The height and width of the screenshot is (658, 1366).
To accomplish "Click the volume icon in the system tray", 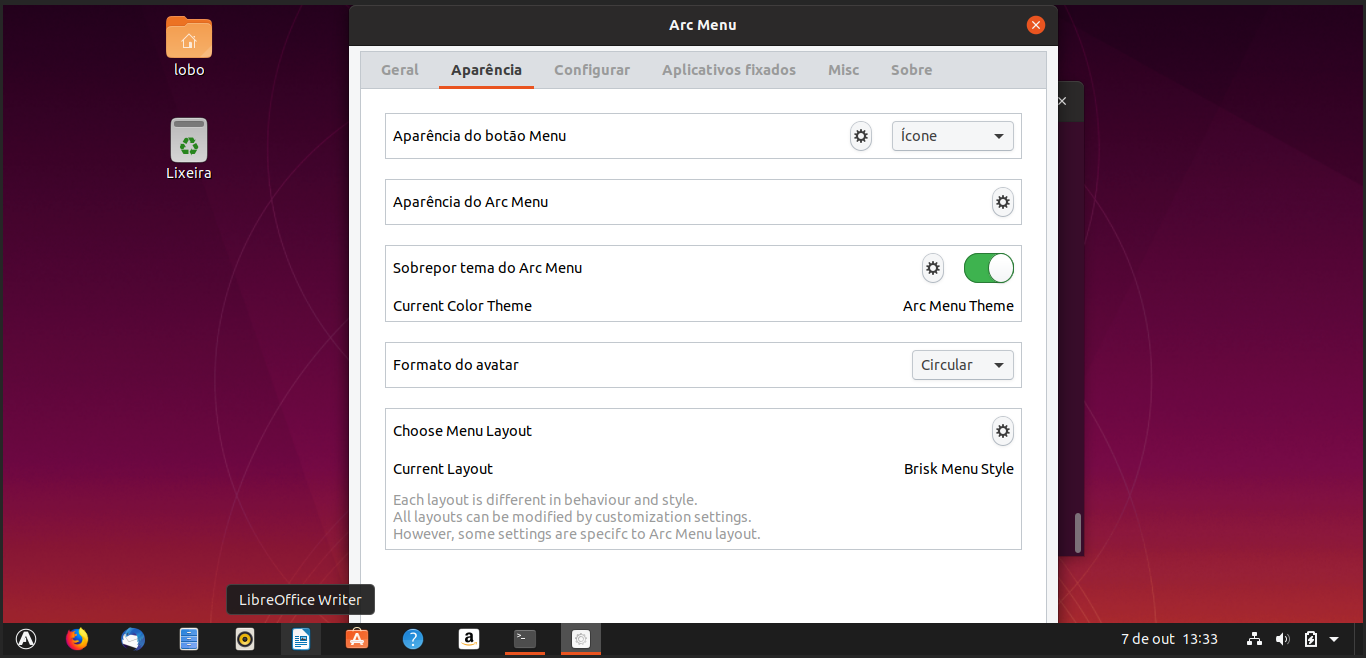I will coord(1282,638).
